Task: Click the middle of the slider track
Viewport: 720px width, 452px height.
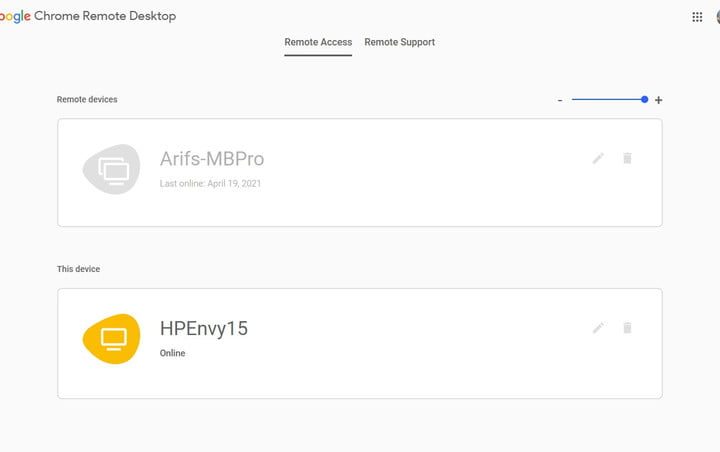Action: (x=608, y=99)
